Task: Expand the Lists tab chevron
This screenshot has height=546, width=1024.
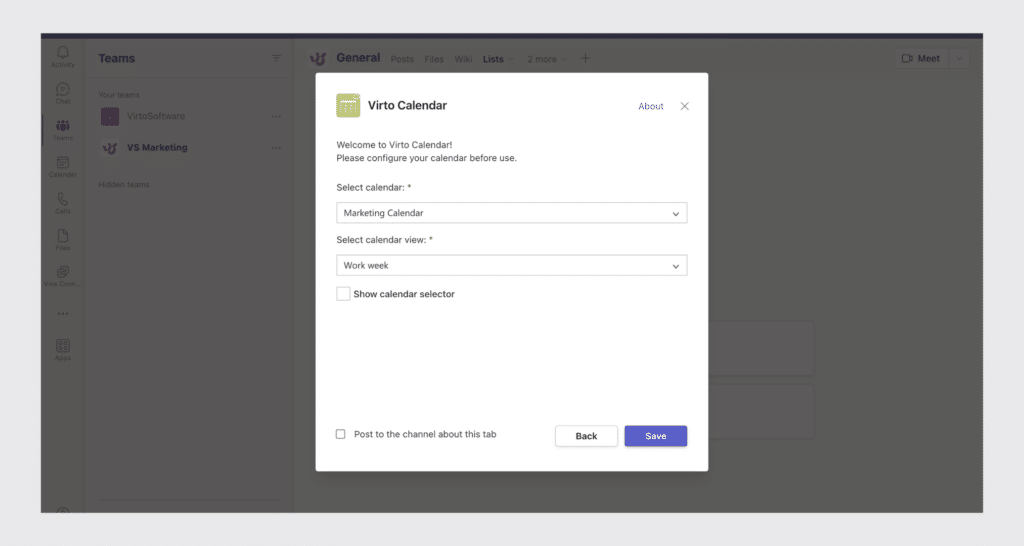Action: click(x=511, y=59)
